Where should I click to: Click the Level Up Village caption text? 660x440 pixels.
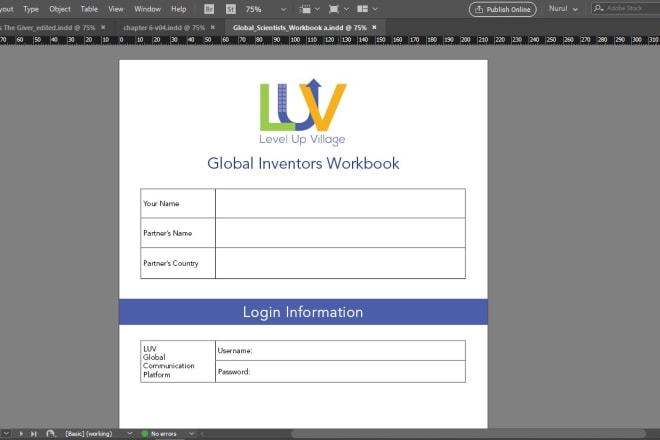click(x=302, y=139)
